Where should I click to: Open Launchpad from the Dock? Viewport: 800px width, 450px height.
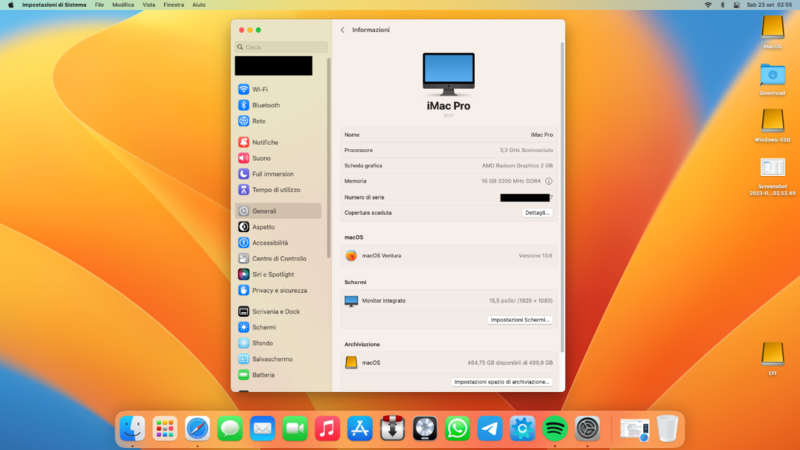165,429
